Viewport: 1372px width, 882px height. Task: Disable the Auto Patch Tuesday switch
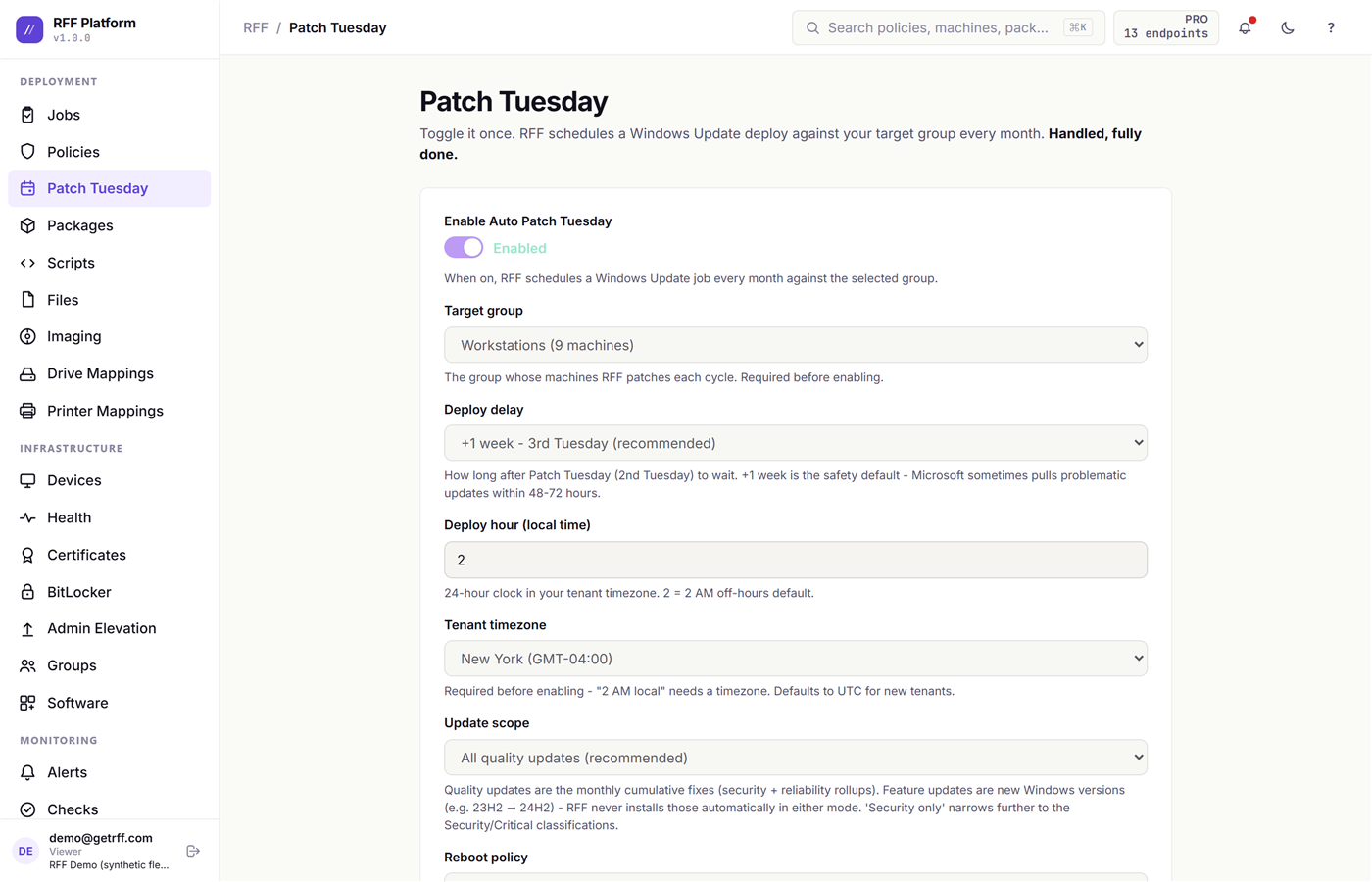464,248
